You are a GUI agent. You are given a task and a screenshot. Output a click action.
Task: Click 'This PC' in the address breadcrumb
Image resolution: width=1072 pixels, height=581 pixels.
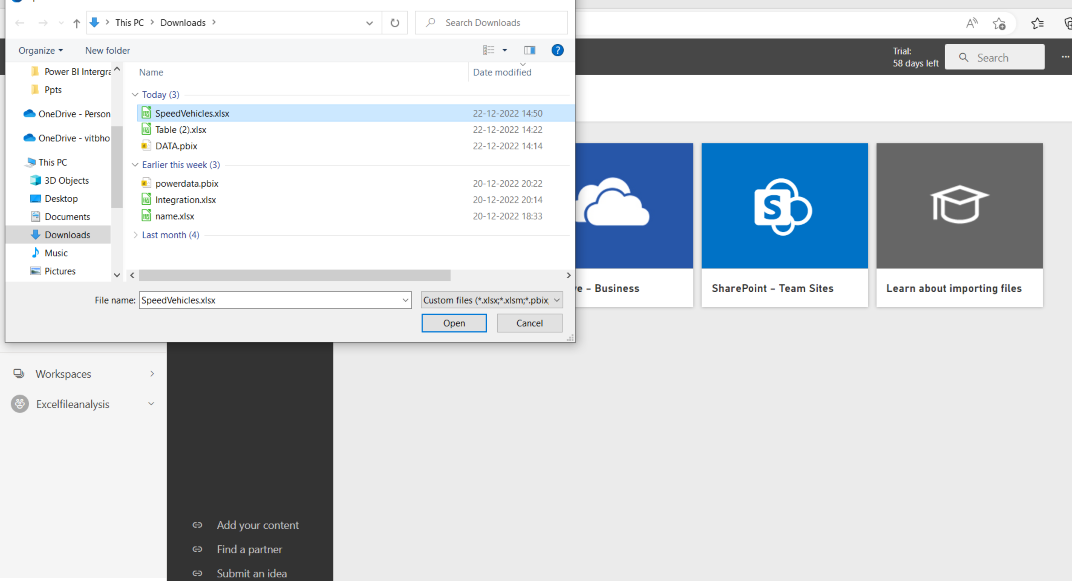(129, 23)
